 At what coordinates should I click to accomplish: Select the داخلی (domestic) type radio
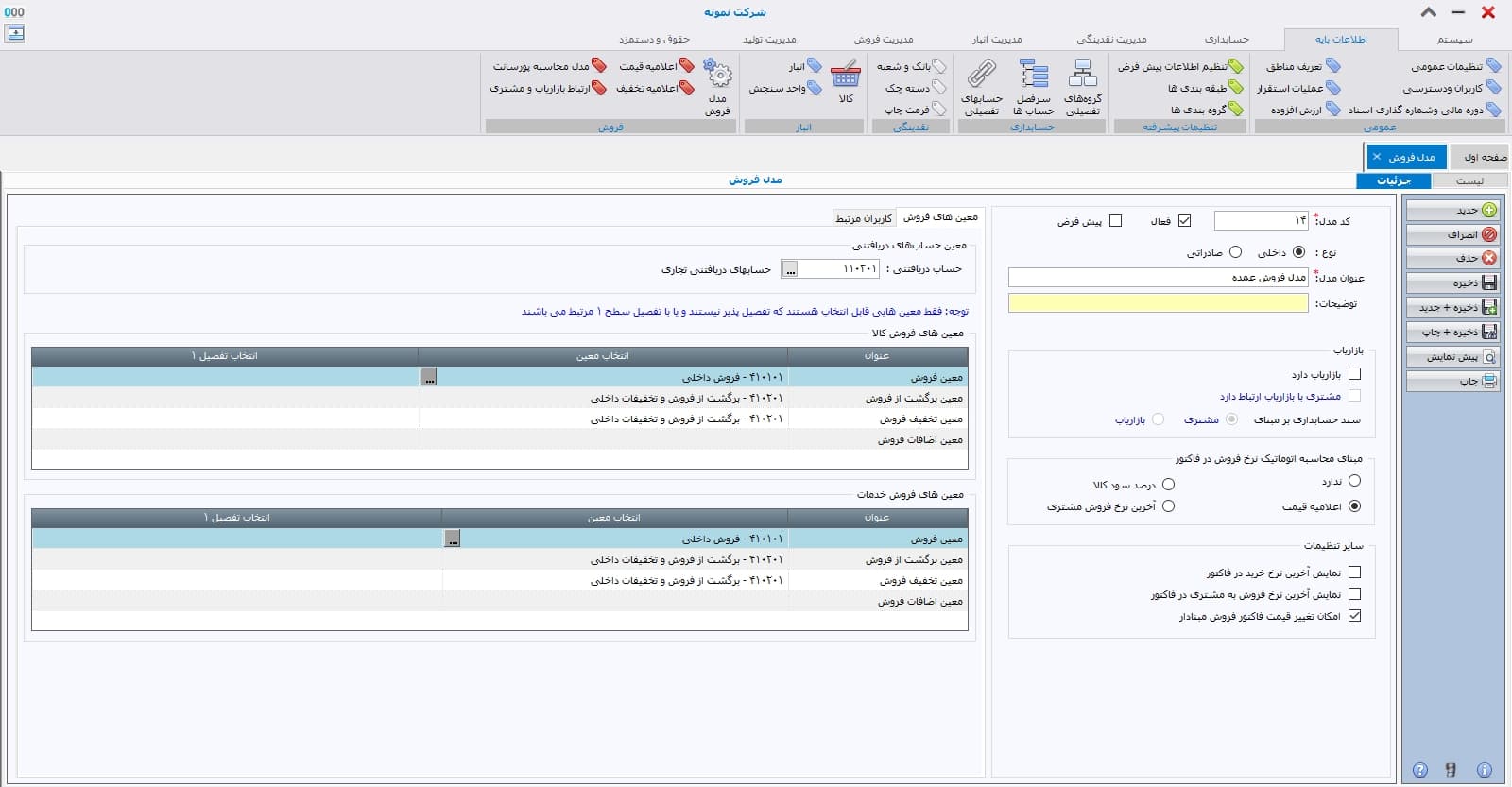[1298, 252]
